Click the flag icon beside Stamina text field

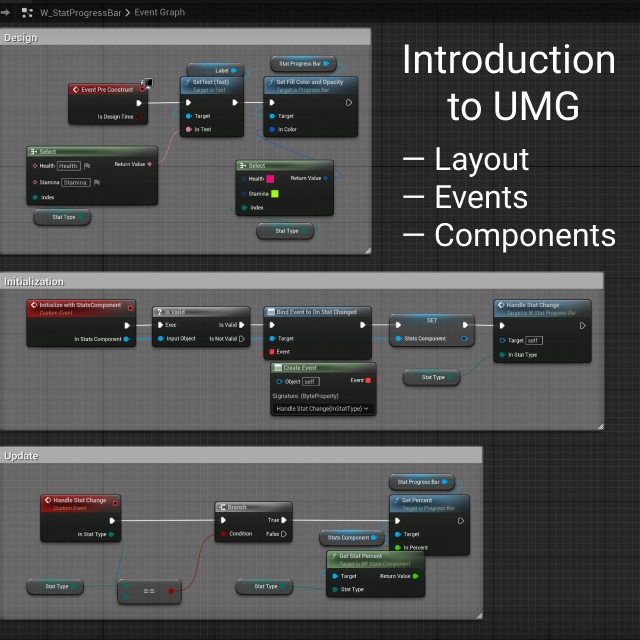(97, 182)
